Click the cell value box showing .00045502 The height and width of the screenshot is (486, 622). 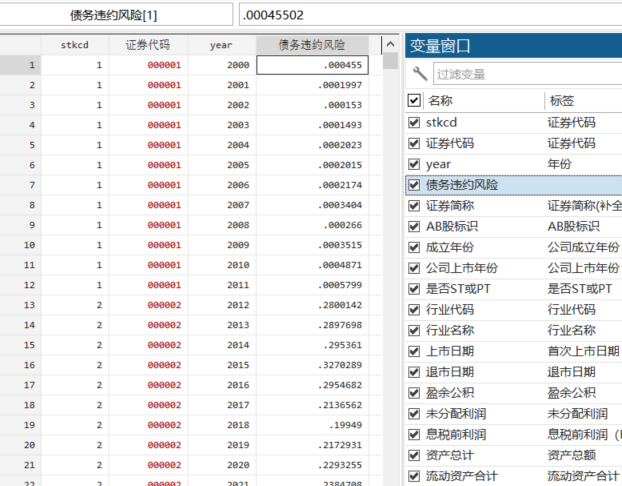point(430,15)
